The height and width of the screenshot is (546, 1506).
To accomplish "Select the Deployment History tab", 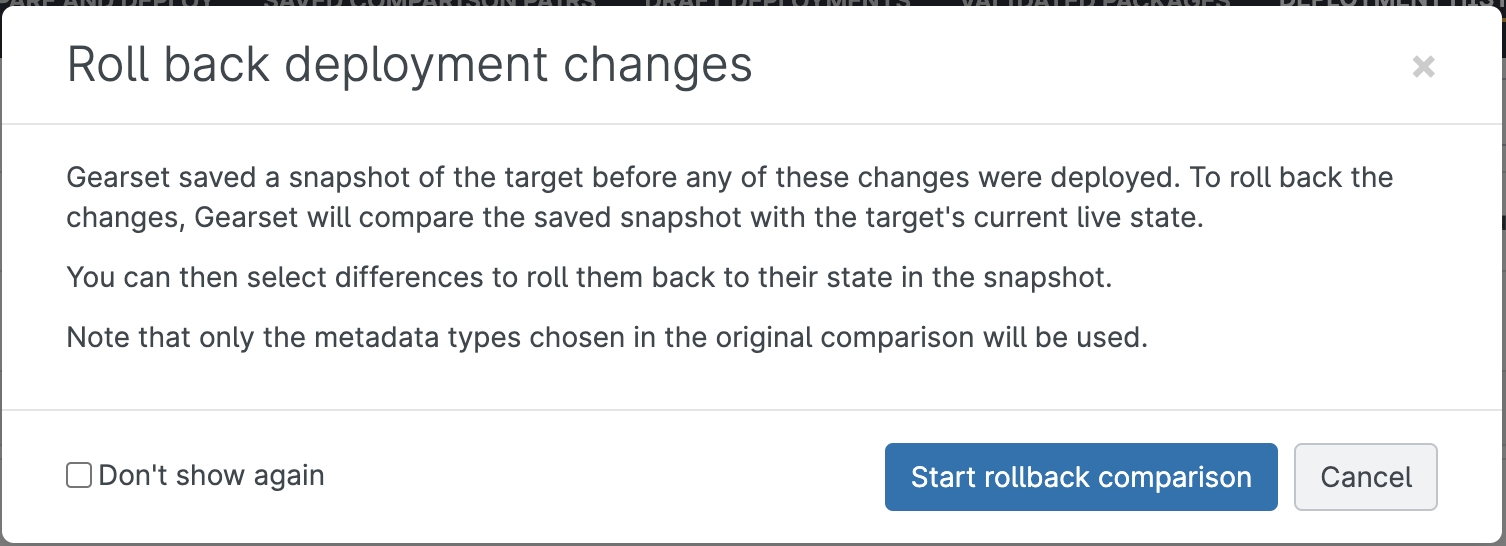I will coord(1390,3).
